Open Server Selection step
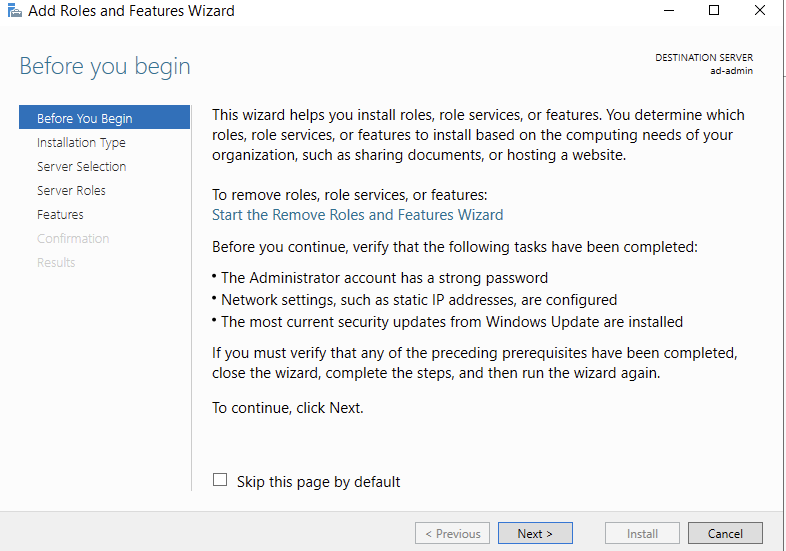This screenshot has width=786, height=551. [x=82, y=166]
